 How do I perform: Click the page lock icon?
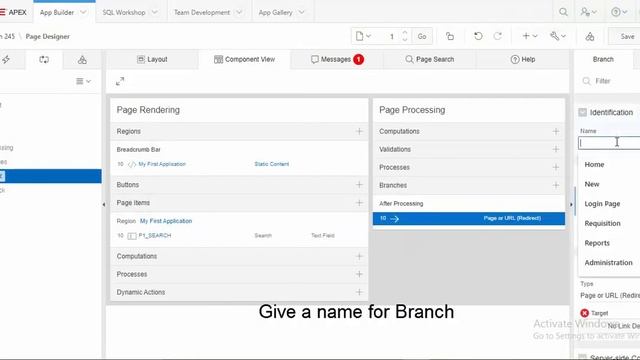450,36
